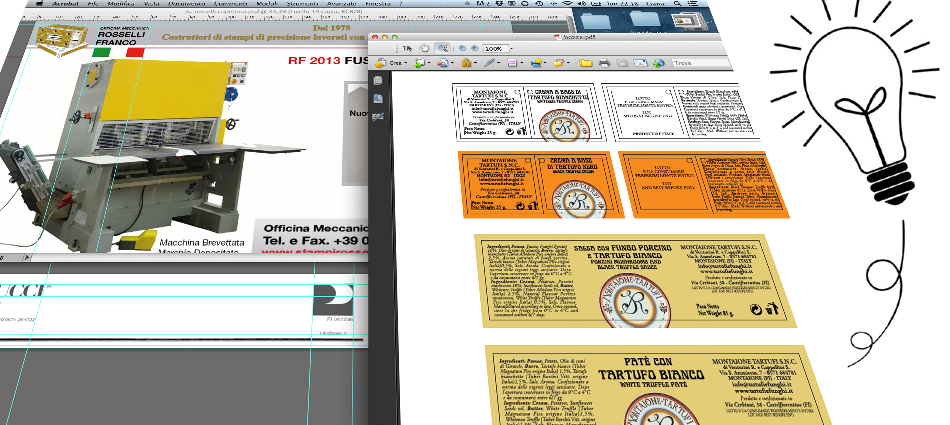
Task: Activate the marquee zoom tool
Action: pos(443,48)
